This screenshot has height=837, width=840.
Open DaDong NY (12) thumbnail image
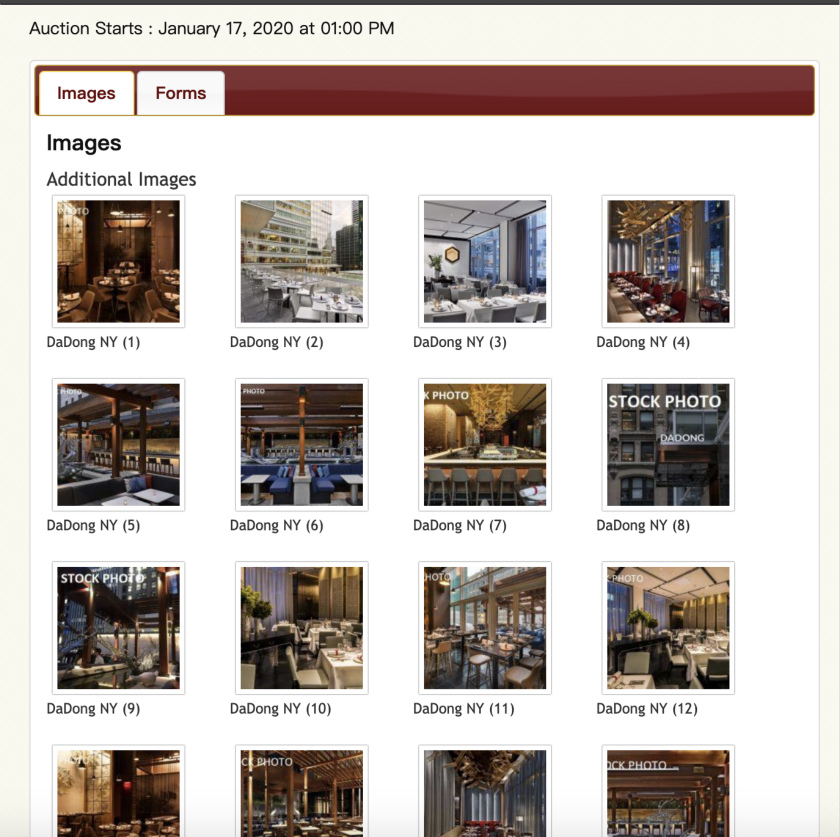(668, 628)
